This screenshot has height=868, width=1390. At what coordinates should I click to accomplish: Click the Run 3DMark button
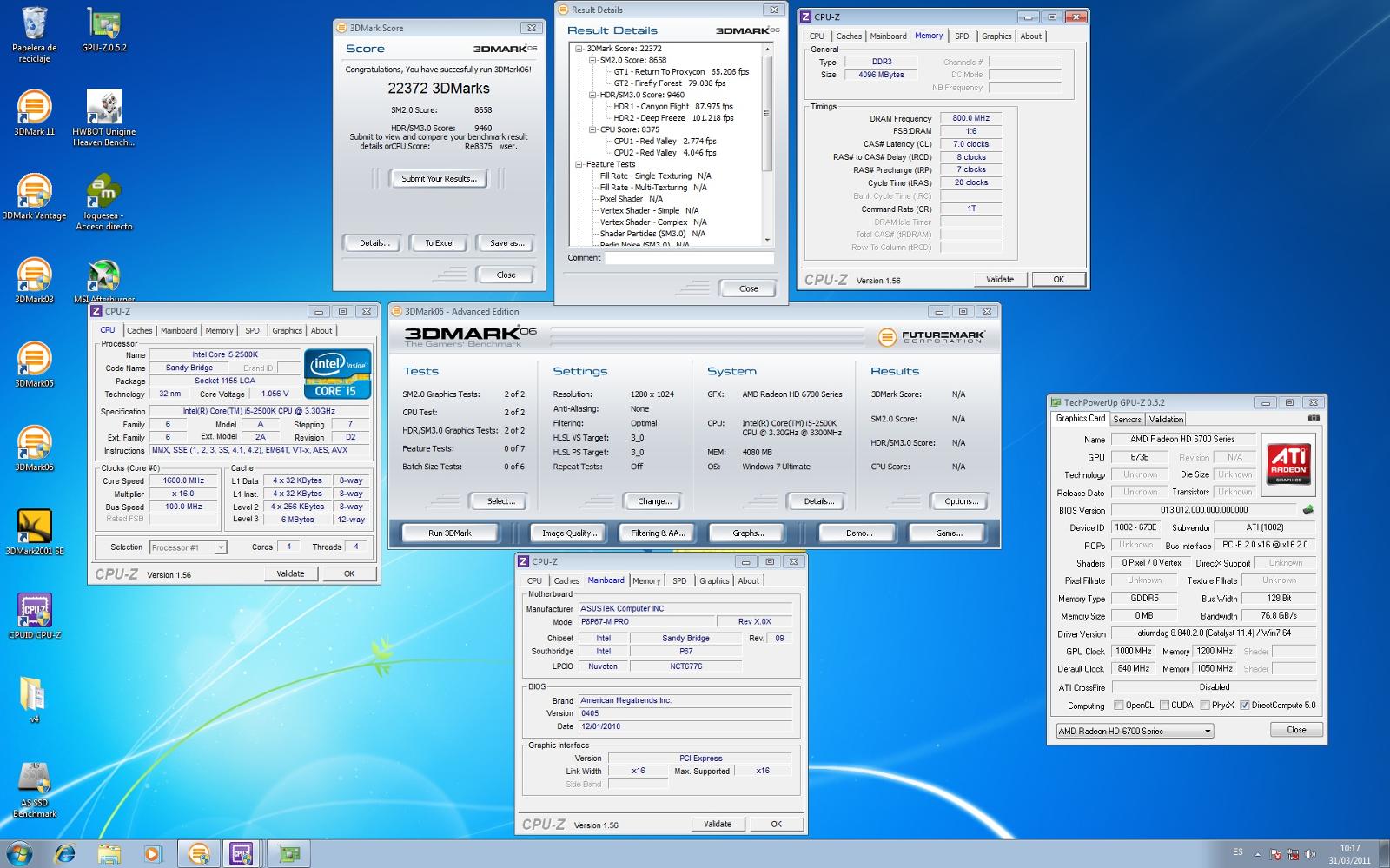[450, 533]
